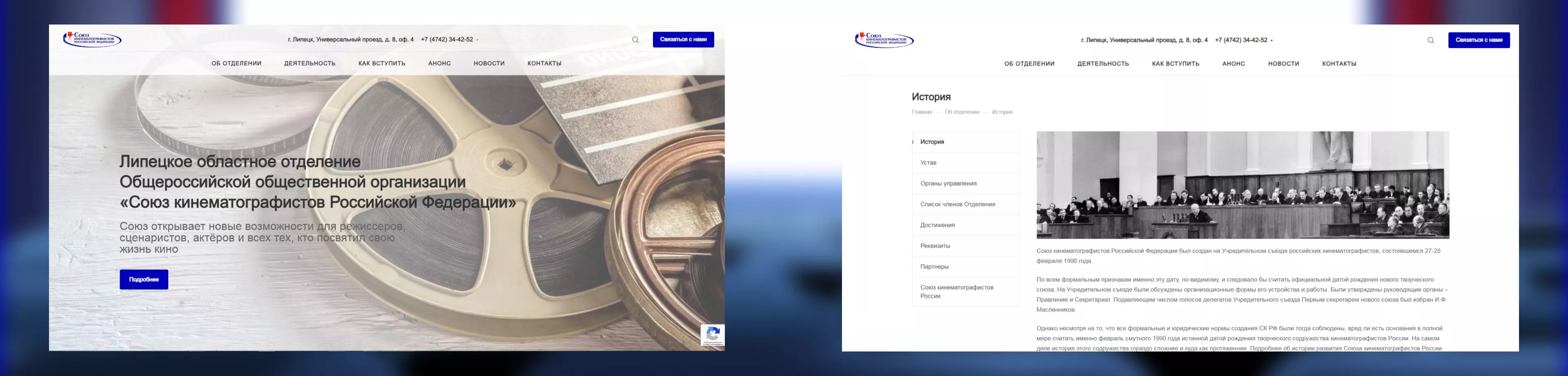Click the Липецк address text on the homepage
Screen dimensions: 1568x376
[351, 40]
